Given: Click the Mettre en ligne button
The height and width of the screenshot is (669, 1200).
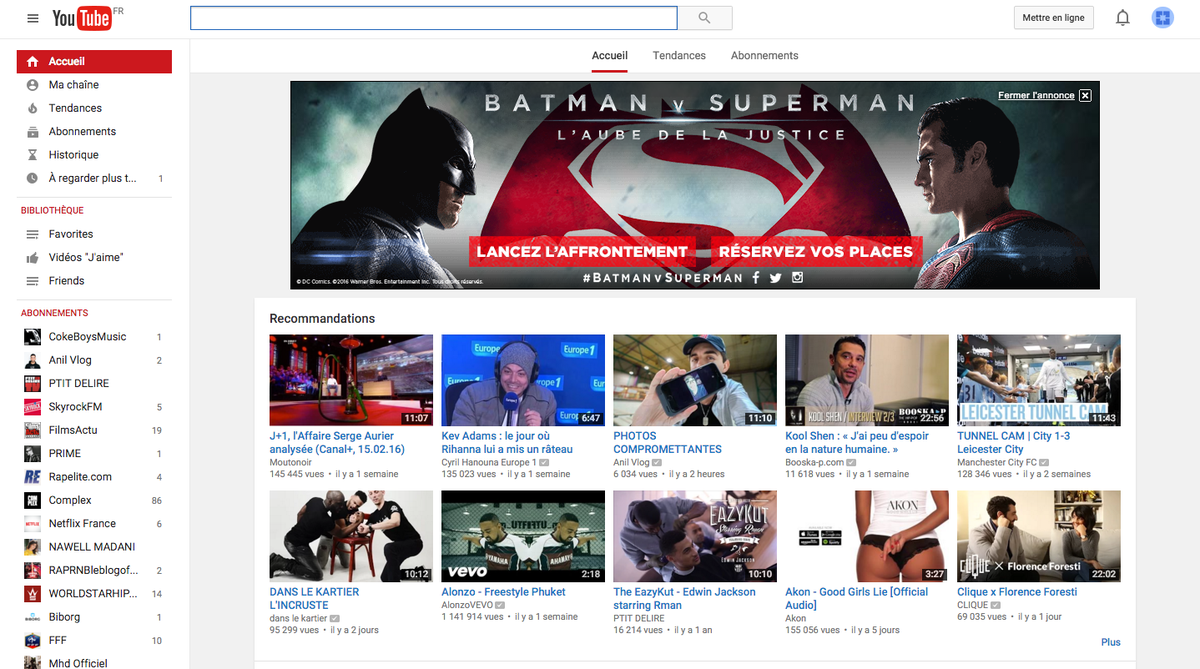Looking at the screenshot, I should click(x=1054, y=18).
